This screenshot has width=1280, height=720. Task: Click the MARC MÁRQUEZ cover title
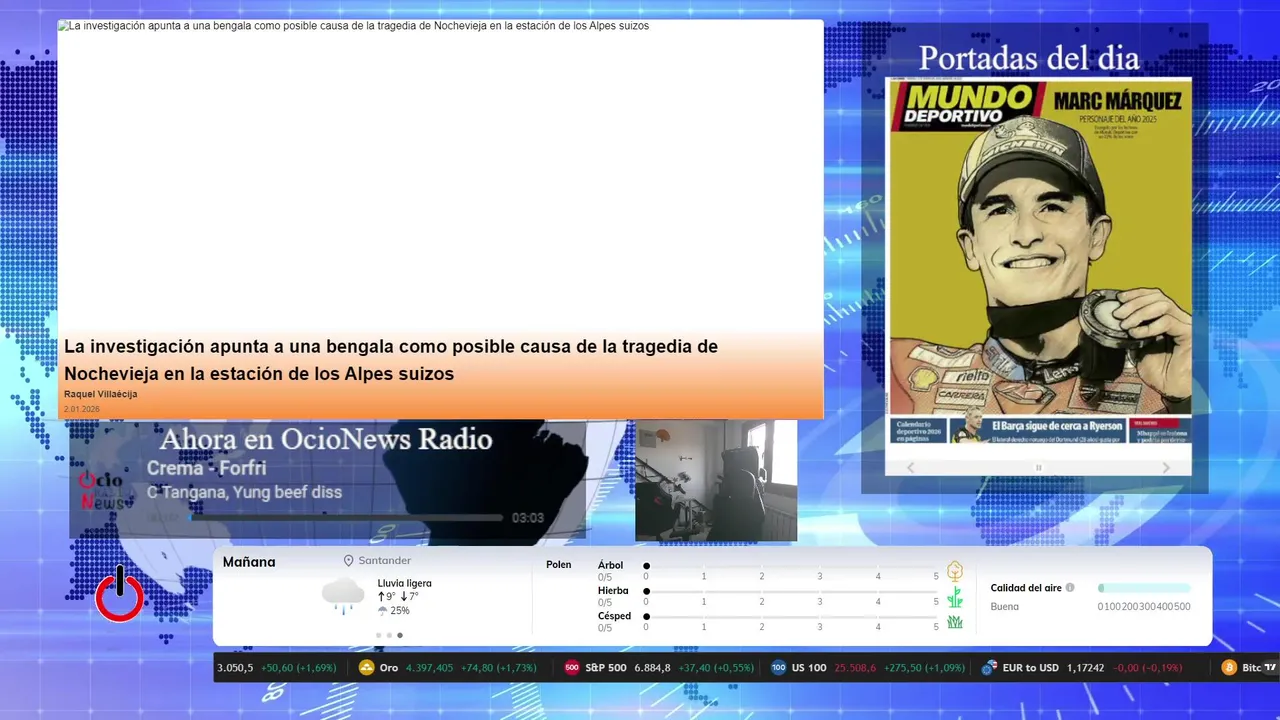(x=1118, y=101)
